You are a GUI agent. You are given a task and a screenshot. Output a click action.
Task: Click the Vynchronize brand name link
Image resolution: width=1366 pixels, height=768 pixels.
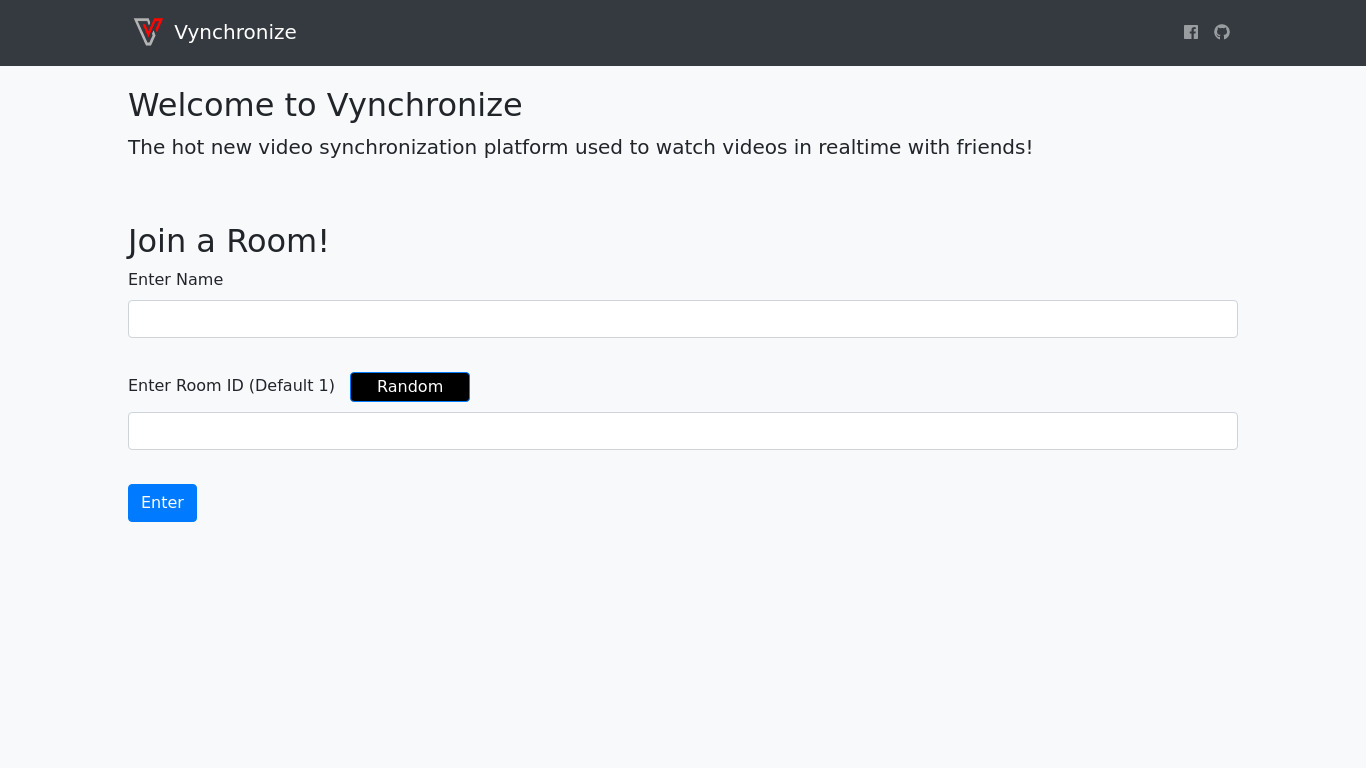235,32
